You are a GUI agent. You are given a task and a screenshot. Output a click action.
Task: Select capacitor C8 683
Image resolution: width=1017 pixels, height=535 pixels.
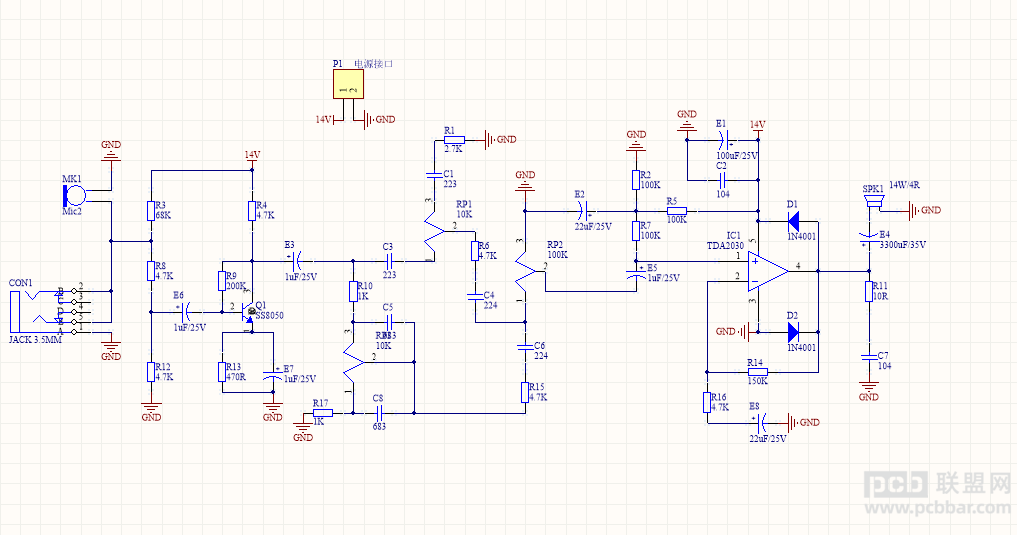[379, 412]
